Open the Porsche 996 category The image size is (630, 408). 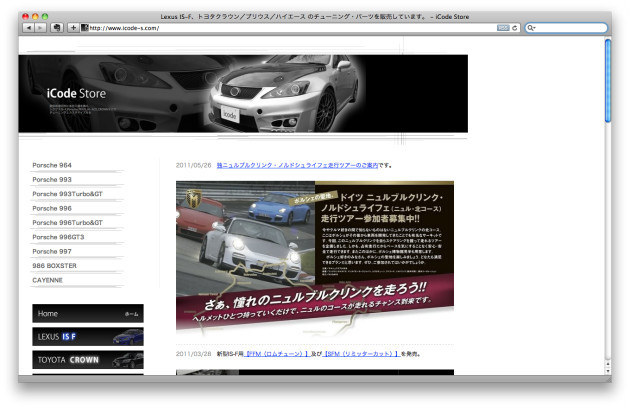coord(52,208)
